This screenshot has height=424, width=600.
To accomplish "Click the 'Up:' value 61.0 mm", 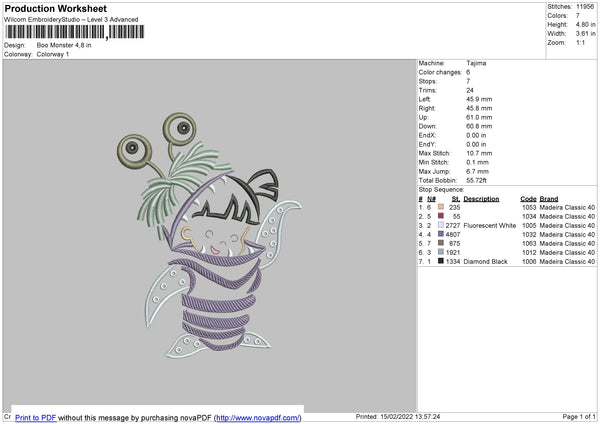I will point(479,117).
